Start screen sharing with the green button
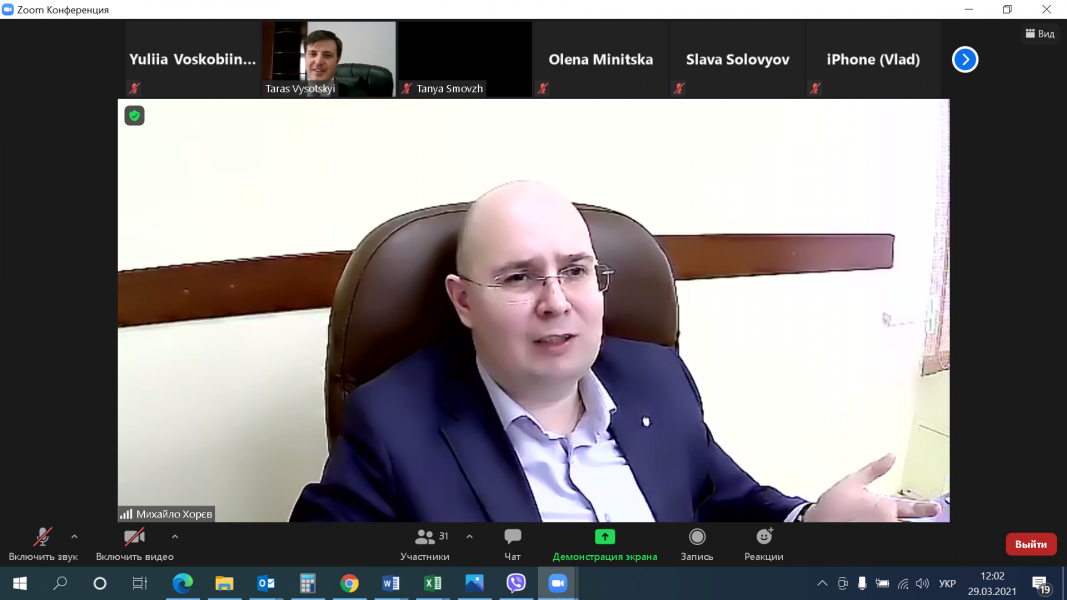The height and width of the screenshot is (600, 1067). pyautogui.click(x=605, y=544)
